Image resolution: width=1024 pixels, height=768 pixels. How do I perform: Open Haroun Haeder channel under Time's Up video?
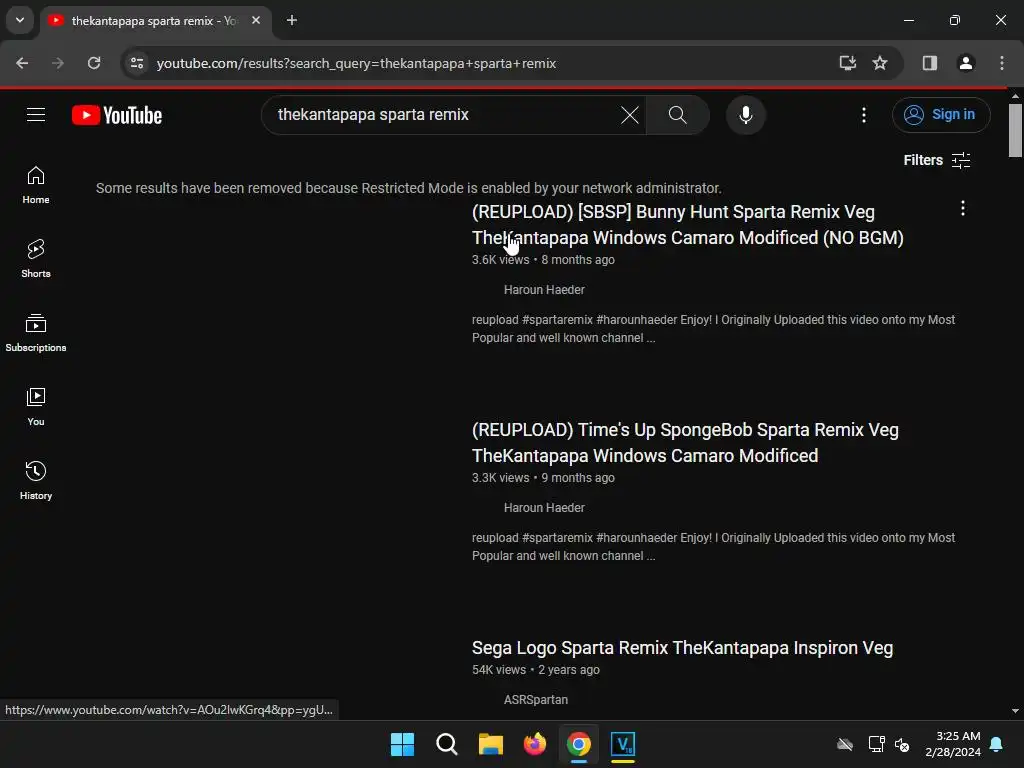pos(544,508)
